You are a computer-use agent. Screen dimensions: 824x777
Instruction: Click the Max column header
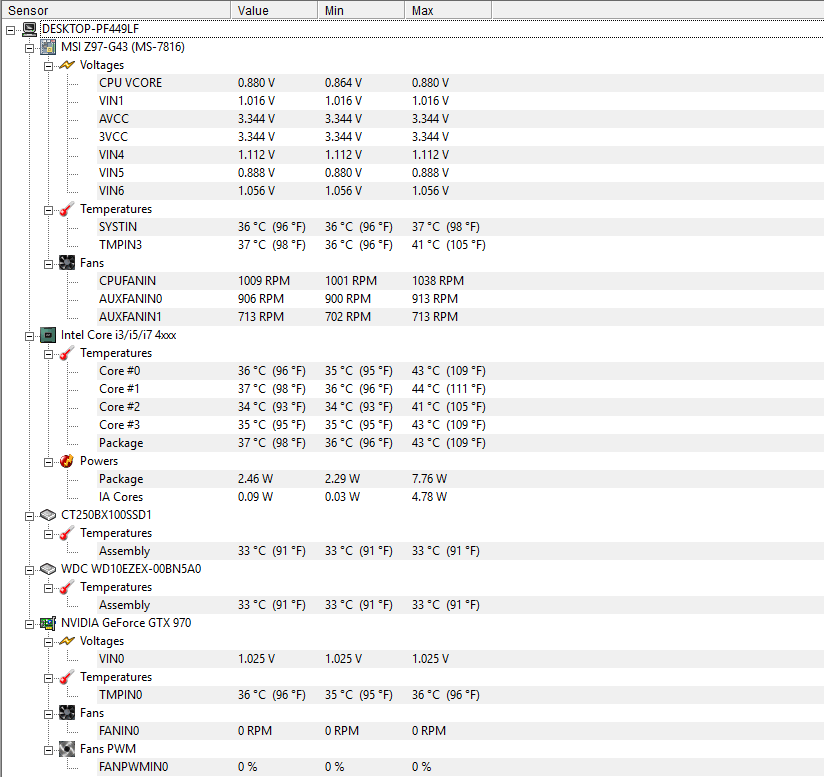[448, 11]
